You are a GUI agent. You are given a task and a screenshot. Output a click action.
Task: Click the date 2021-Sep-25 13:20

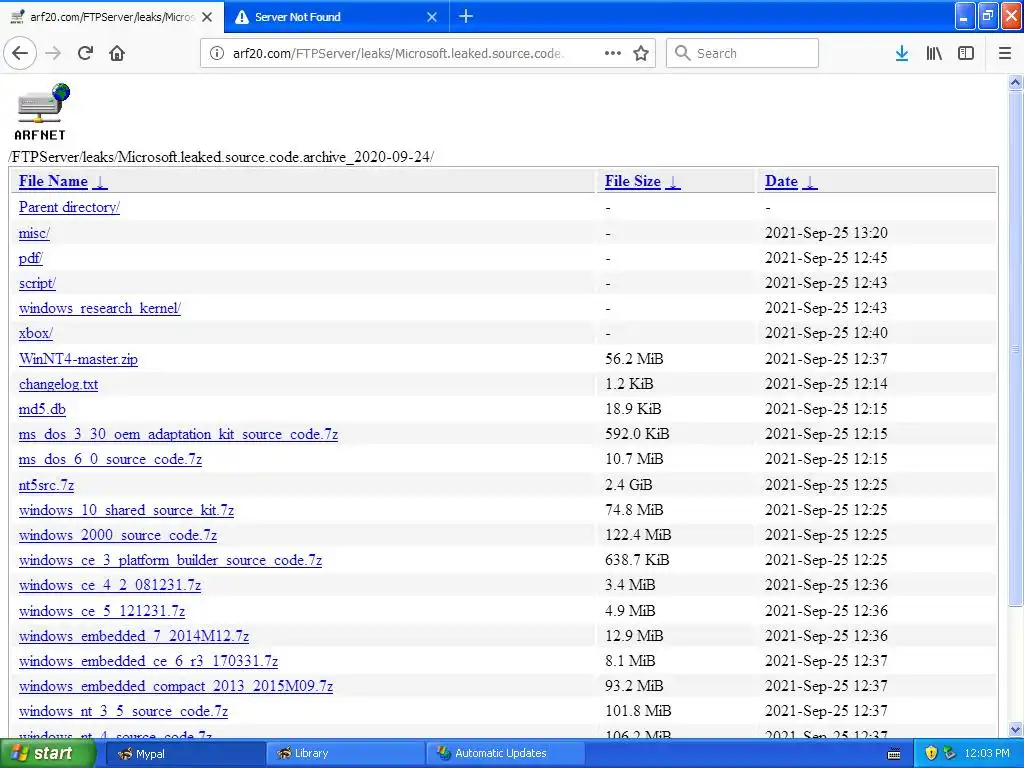point(826,232)
